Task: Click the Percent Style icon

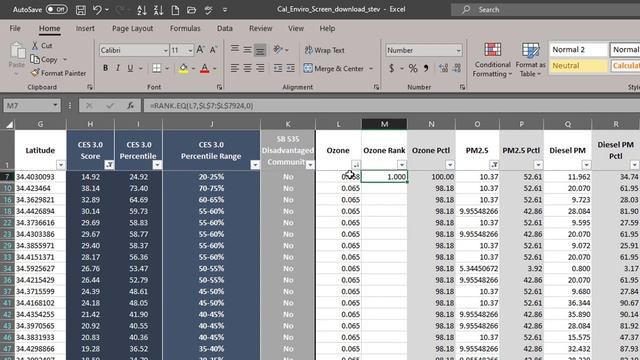Action: pyautogui.click(x=413, y=68)
